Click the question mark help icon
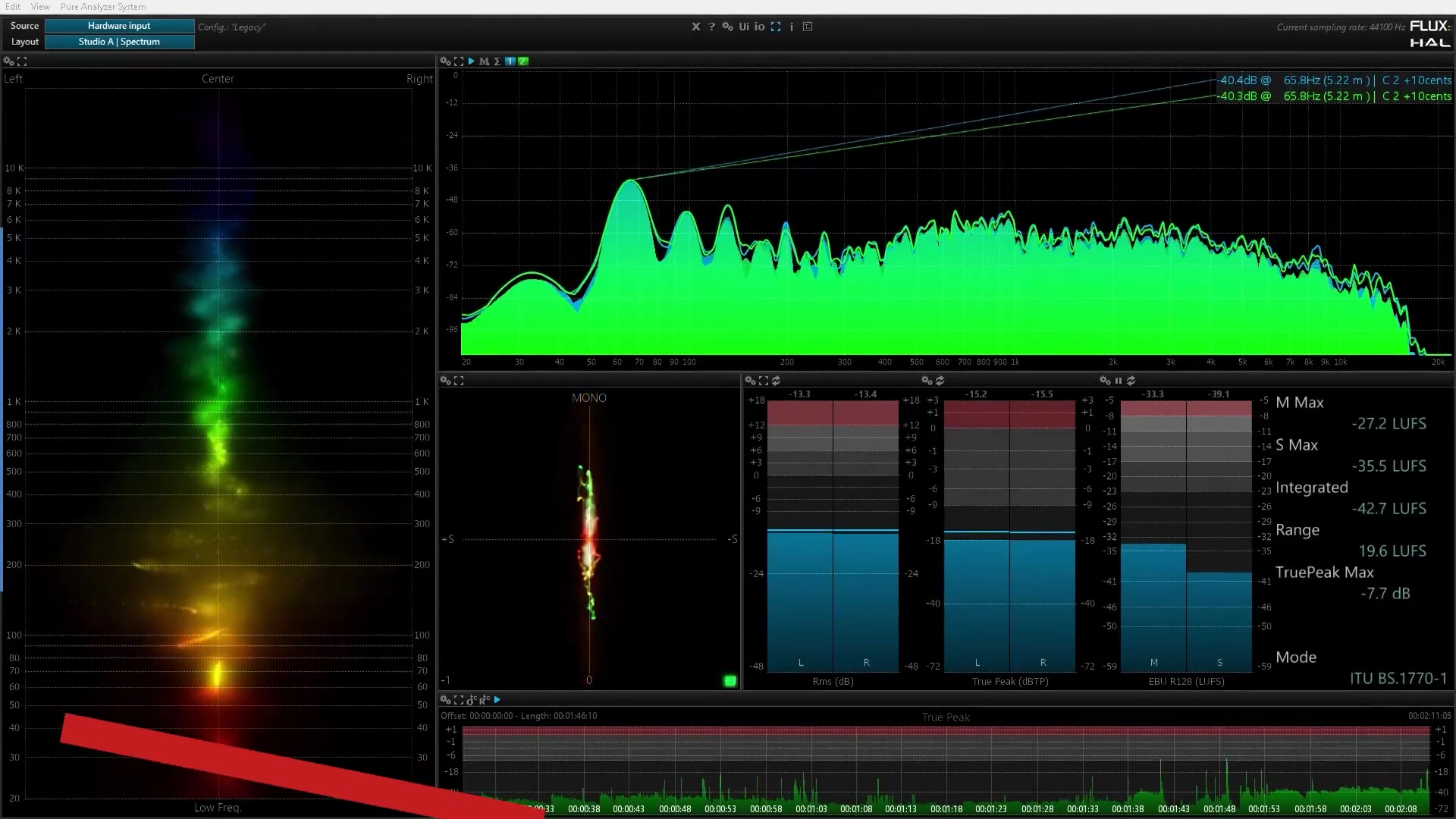The image size is (1456, 819). [711, 27]
